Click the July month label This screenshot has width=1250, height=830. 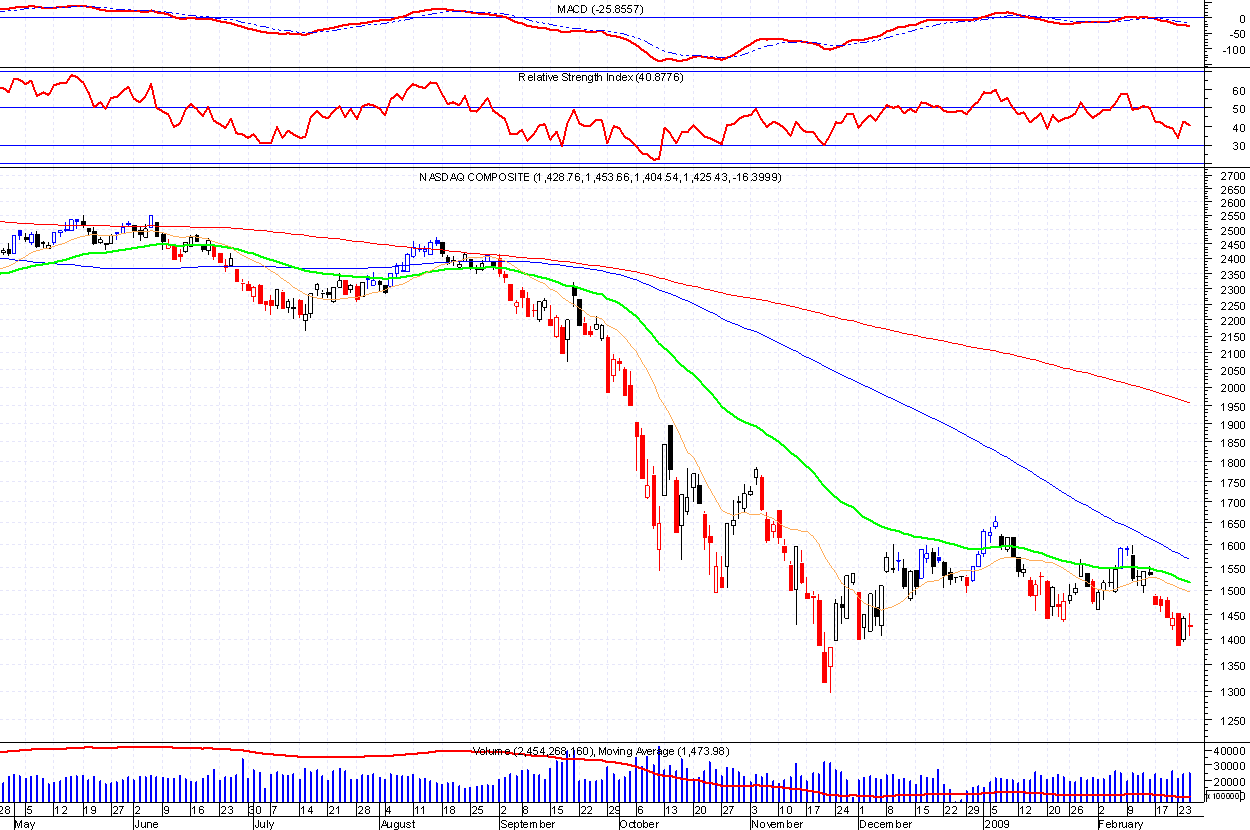click(x=264, y=824)
